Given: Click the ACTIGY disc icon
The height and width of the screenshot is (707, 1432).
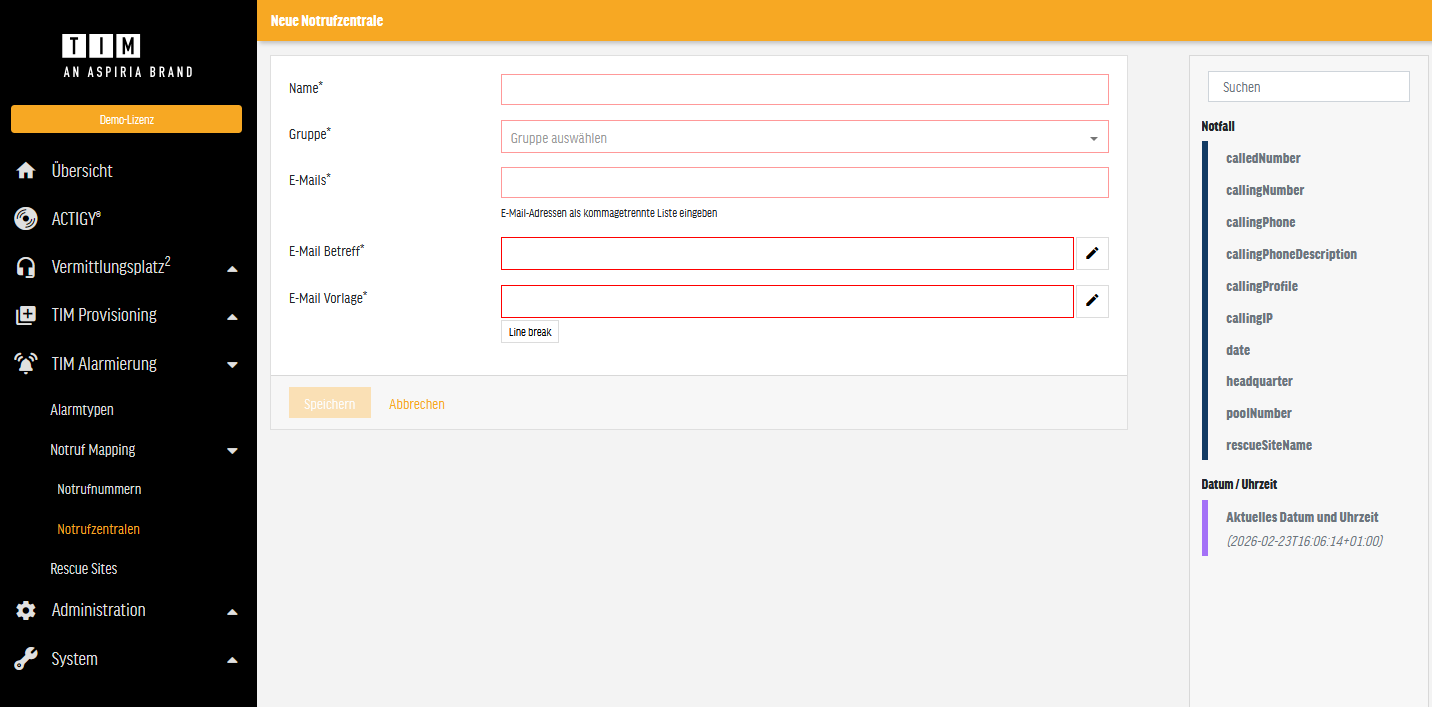Looking at the screenshot, I should tap(26, 219).
